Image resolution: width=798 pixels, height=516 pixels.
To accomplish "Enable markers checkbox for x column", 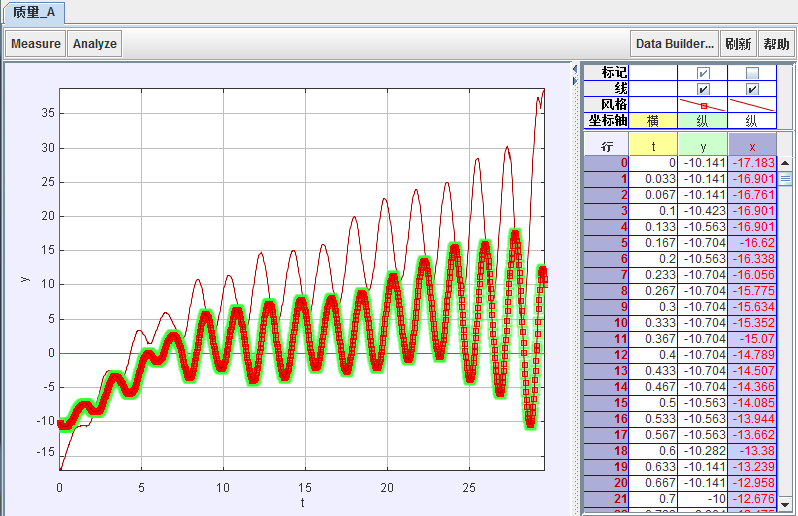I will tap(752, 73).
